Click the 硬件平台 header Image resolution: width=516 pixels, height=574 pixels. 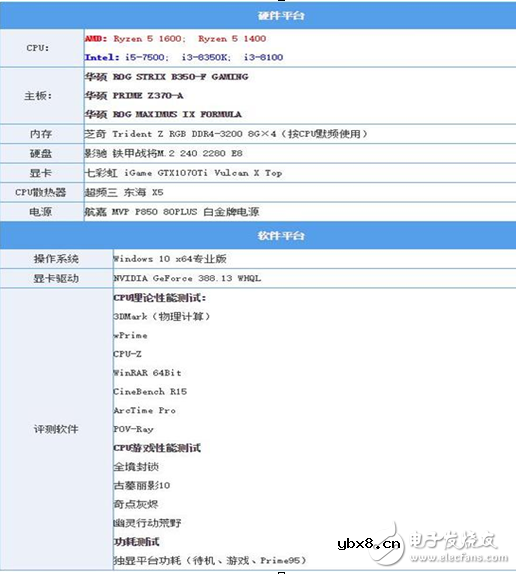[281, 16]
